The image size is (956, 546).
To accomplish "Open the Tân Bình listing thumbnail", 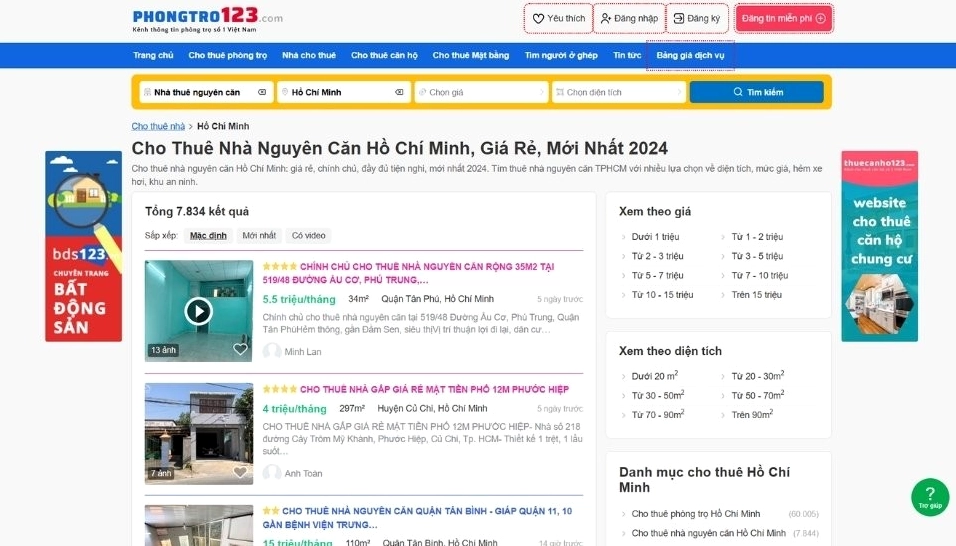I will tap(199, 525).
